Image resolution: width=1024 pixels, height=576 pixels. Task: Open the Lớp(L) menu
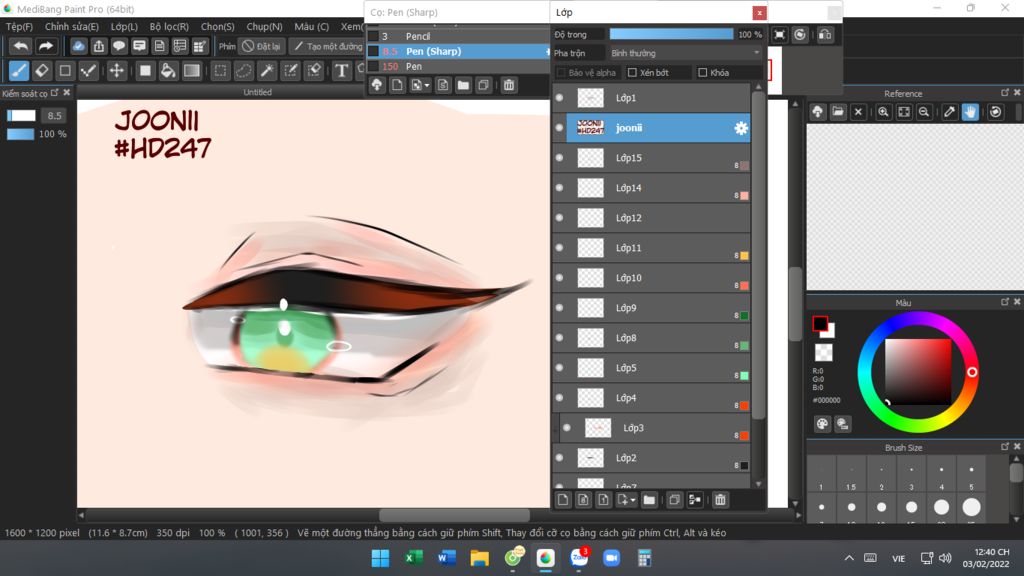pyautogui.click(x=124, y=27)
